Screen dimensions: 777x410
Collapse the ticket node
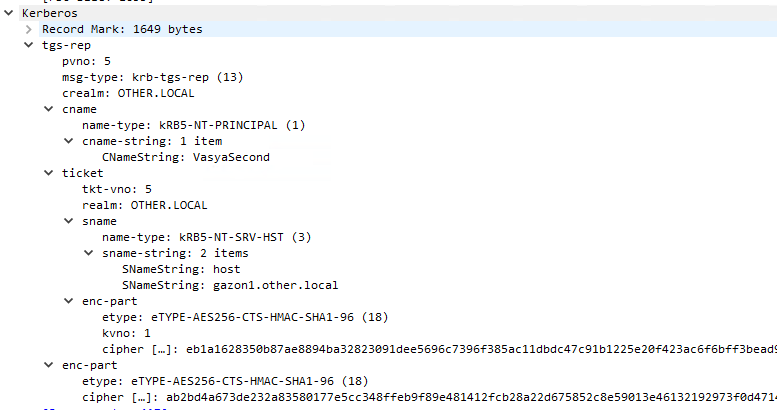[x=49, y=173]
